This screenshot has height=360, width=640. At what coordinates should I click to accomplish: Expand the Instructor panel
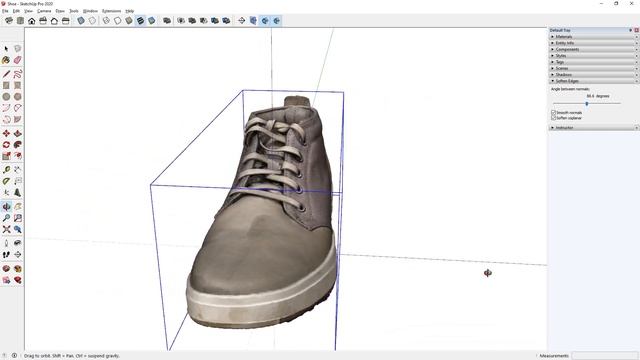point(593,128)
